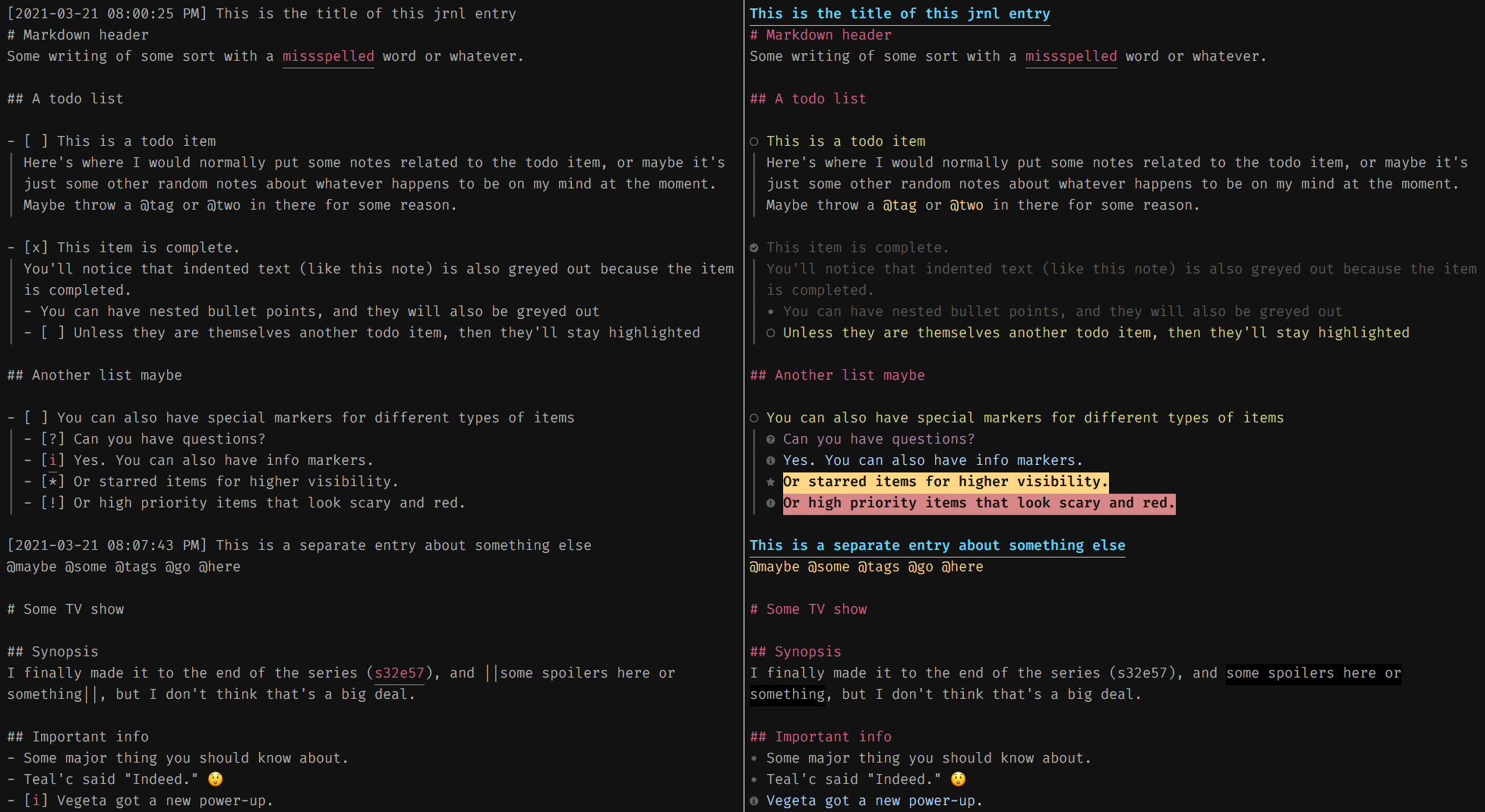Image resolution: width=1485 pixels, height=812 pixels.
Task: Select the completed checkmark icon on "This item is complete."
Action: coord(754,247)
